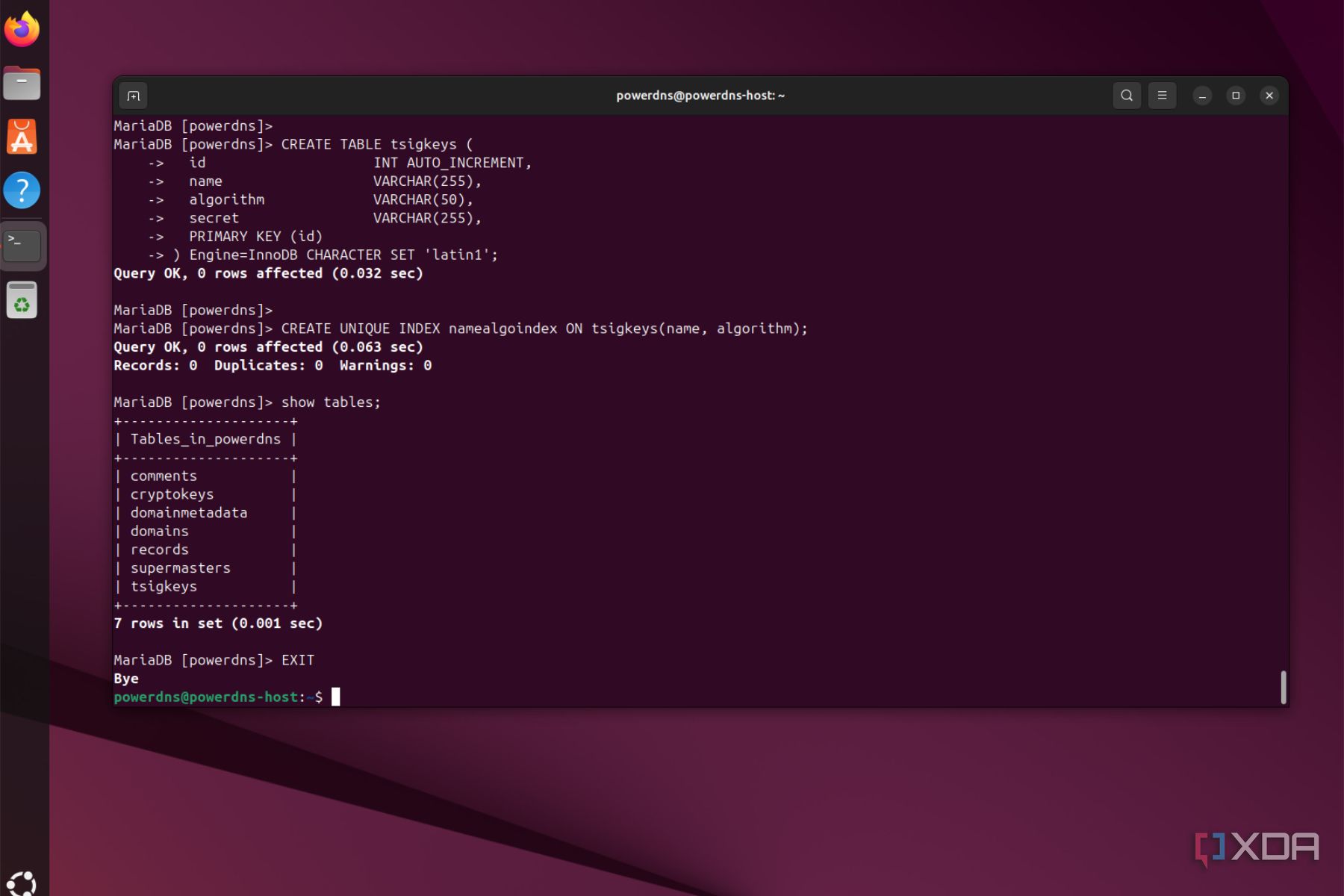Click the EXIT command text
Viewport: 1344px width, 896px height.
click(297, 660)
